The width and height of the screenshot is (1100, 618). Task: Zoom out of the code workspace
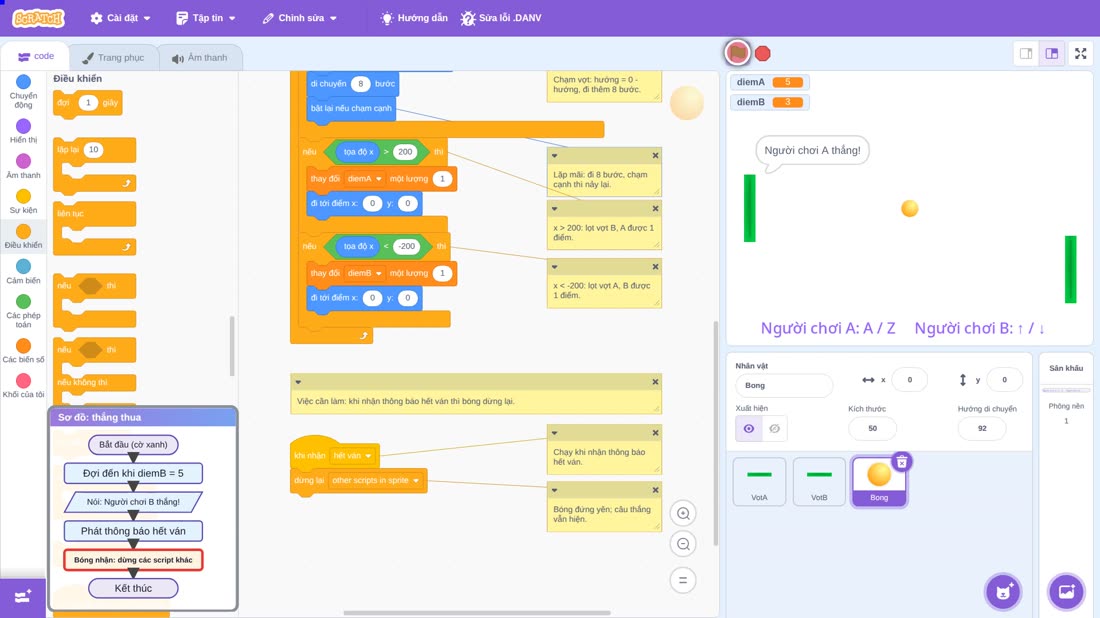(683, 544)
